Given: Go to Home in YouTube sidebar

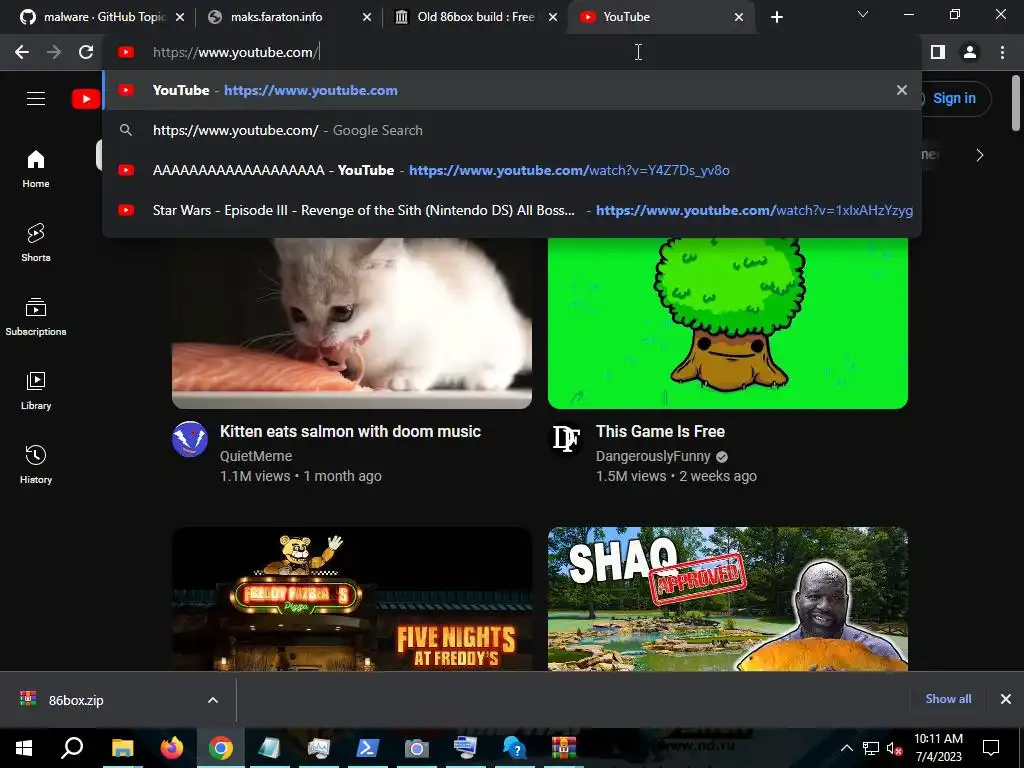Looking at the screenshot, I should pos(36,169).
